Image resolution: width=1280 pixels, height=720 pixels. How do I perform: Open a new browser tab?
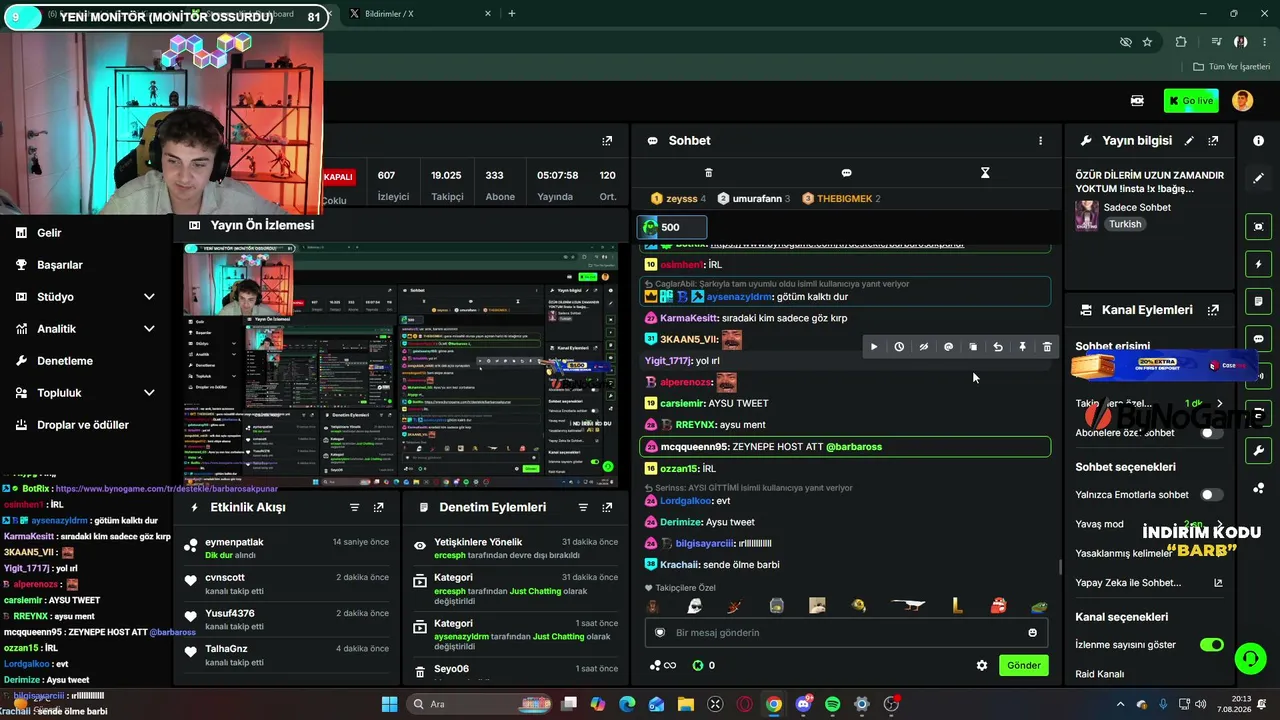[x=512, y=14]
